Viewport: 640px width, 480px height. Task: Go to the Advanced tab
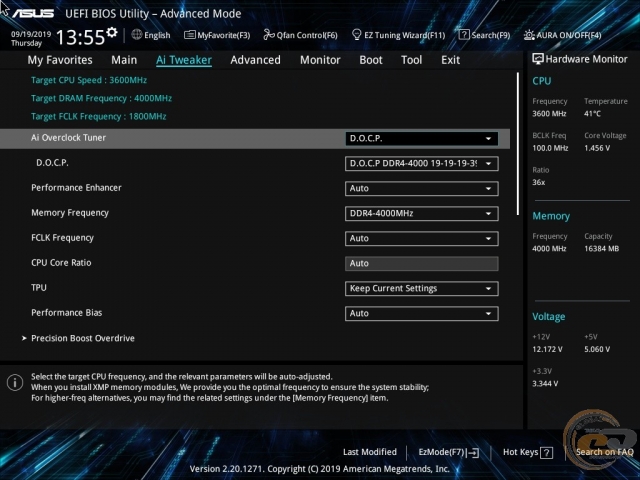pyautogui.click(x=256, y=60)
